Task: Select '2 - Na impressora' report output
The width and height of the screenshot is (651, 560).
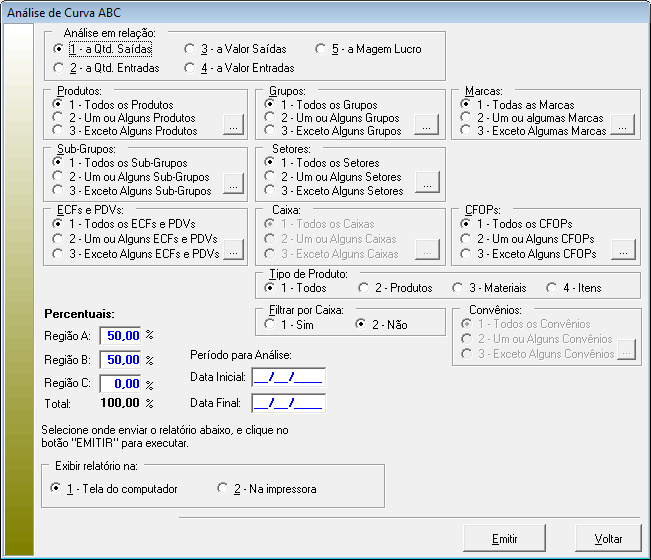Action: [223, 489]
